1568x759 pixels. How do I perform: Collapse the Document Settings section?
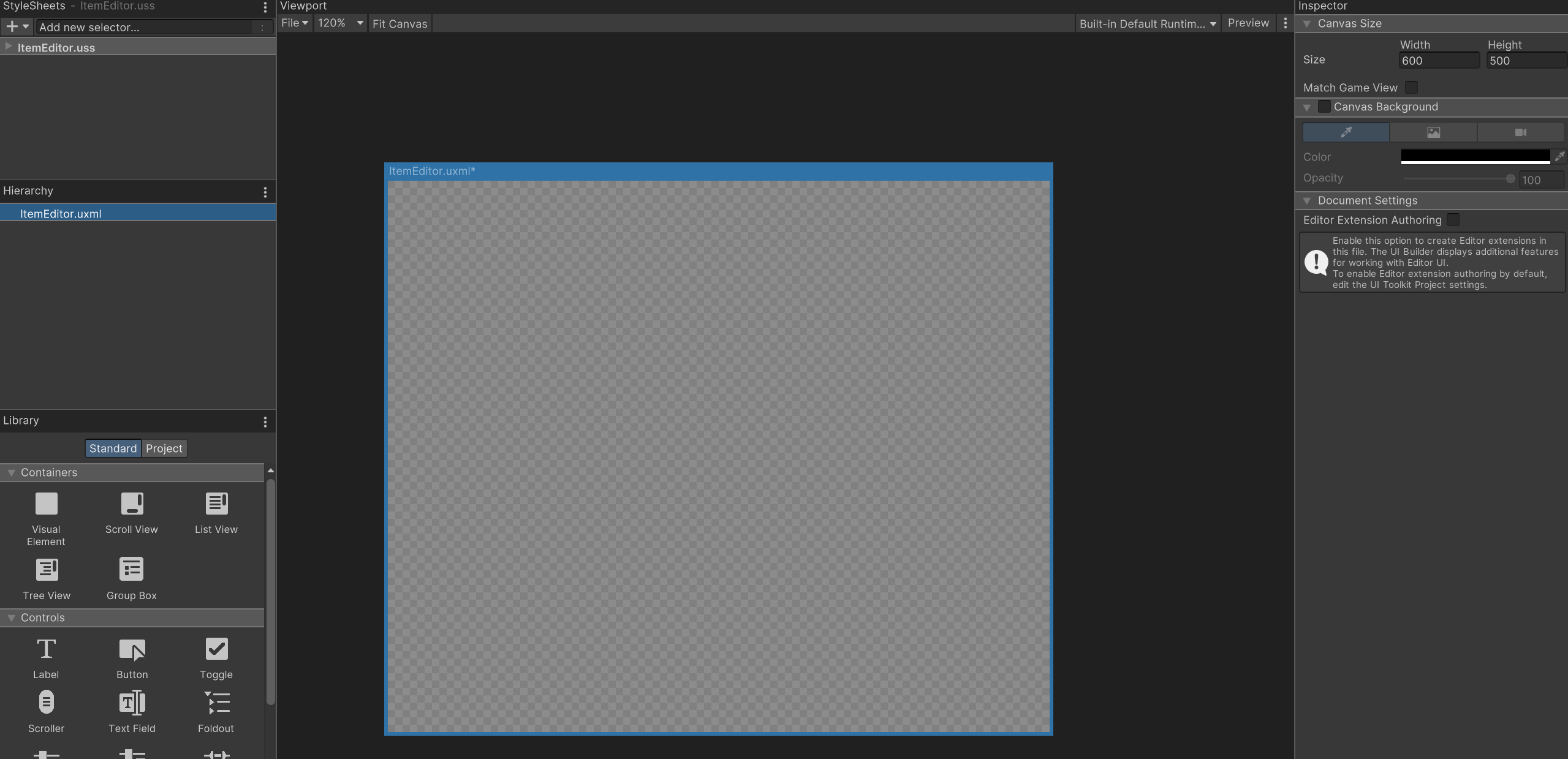coord(1306,200)
